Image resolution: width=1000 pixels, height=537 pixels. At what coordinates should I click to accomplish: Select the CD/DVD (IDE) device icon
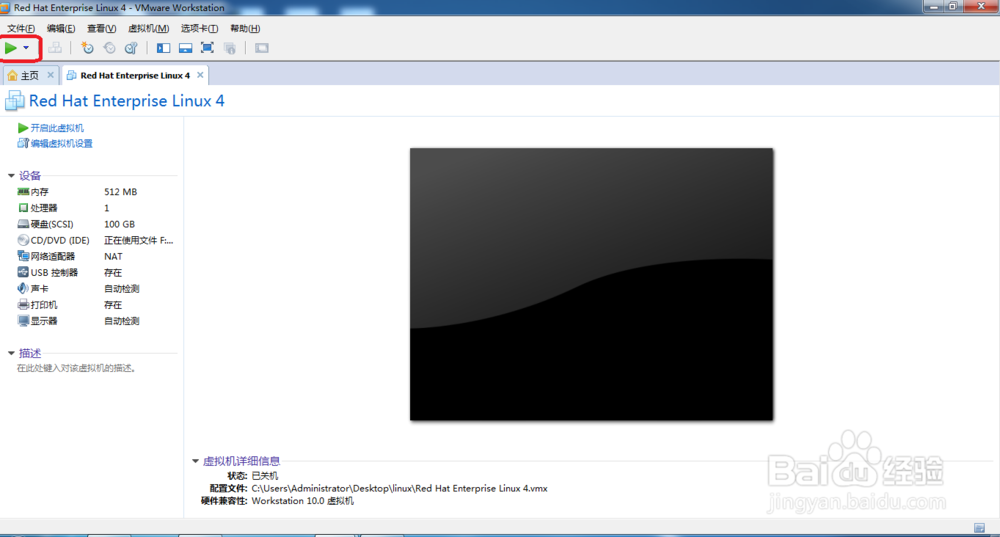point(23,240)
